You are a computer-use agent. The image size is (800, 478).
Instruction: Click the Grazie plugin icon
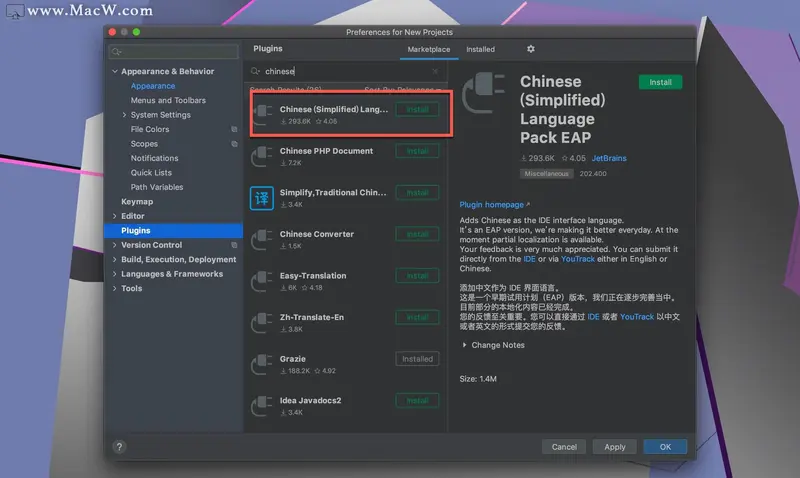tap(262, 364)
